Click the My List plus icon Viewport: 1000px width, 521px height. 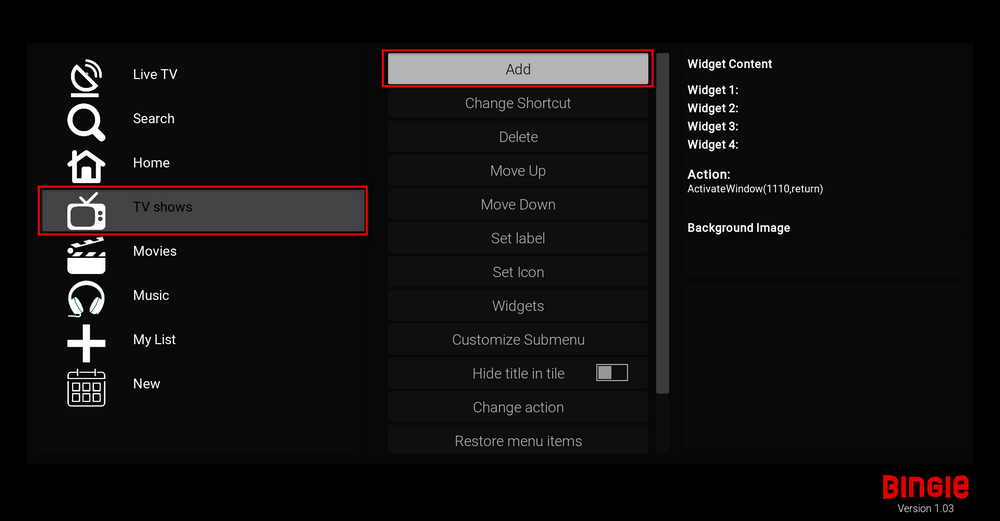[x=86, y=343]
